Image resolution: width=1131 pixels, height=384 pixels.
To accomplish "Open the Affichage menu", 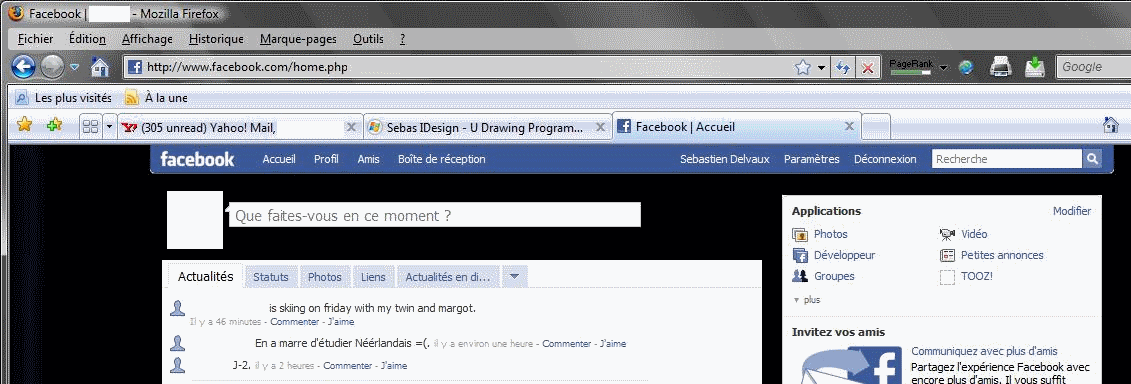I will coord(147,39).
